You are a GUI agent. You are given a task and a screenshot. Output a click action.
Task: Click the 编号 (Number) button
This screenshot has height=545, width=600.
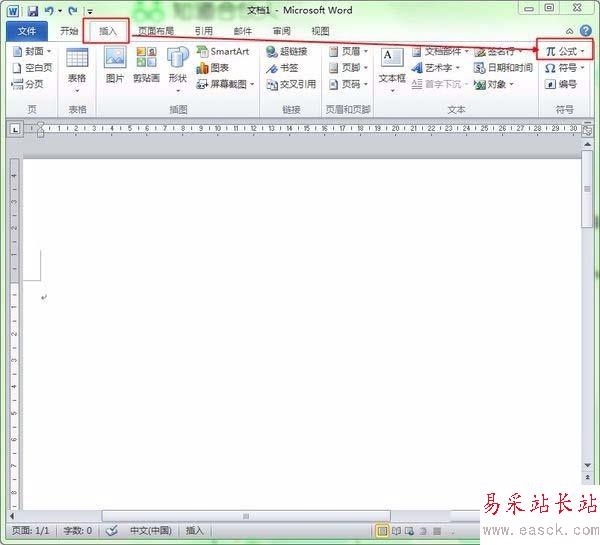(561, 84)
